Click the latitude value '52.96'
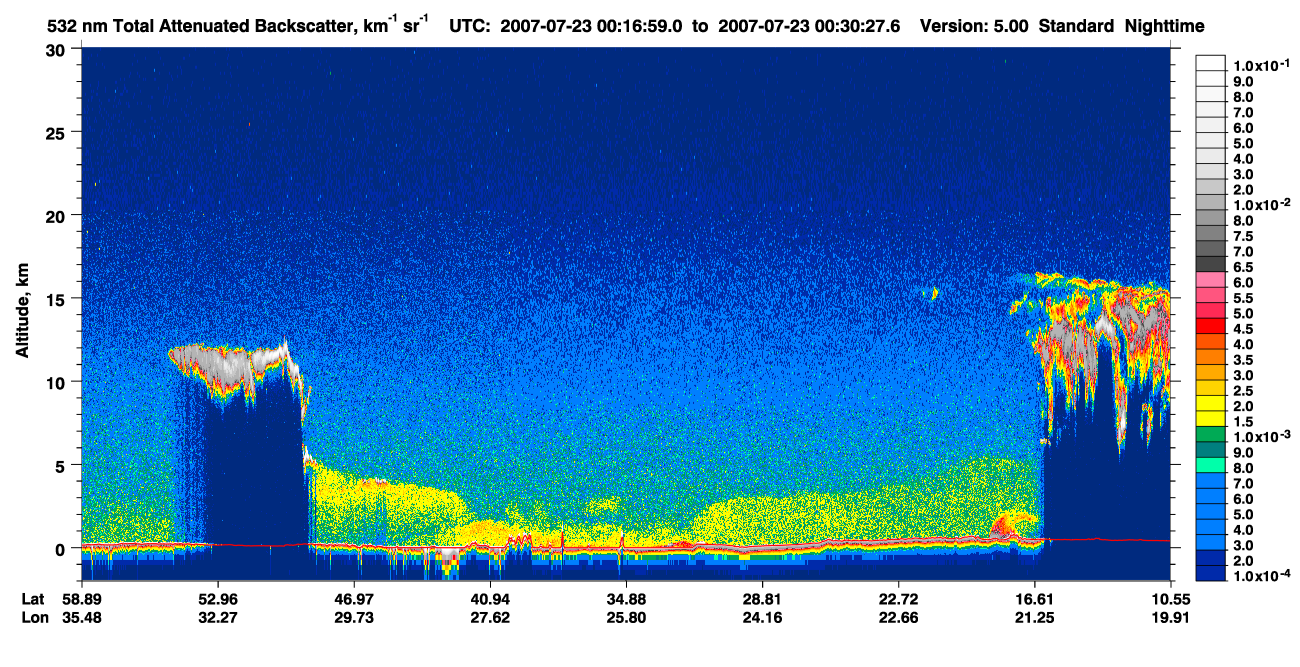This screenshot has height=667, width=1300. click(217, 599)
